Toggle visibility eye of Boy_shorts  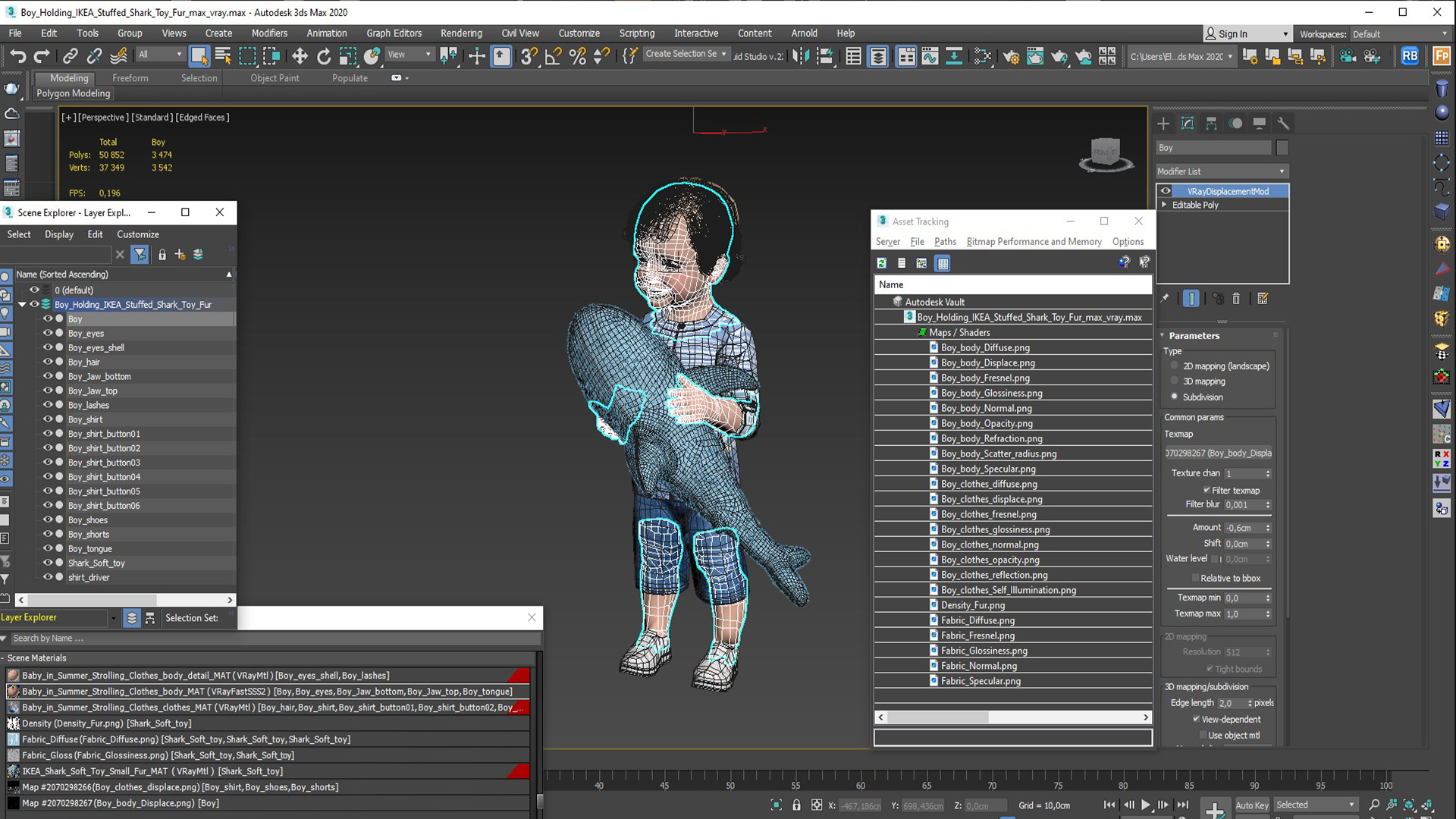tap(47, 534)
